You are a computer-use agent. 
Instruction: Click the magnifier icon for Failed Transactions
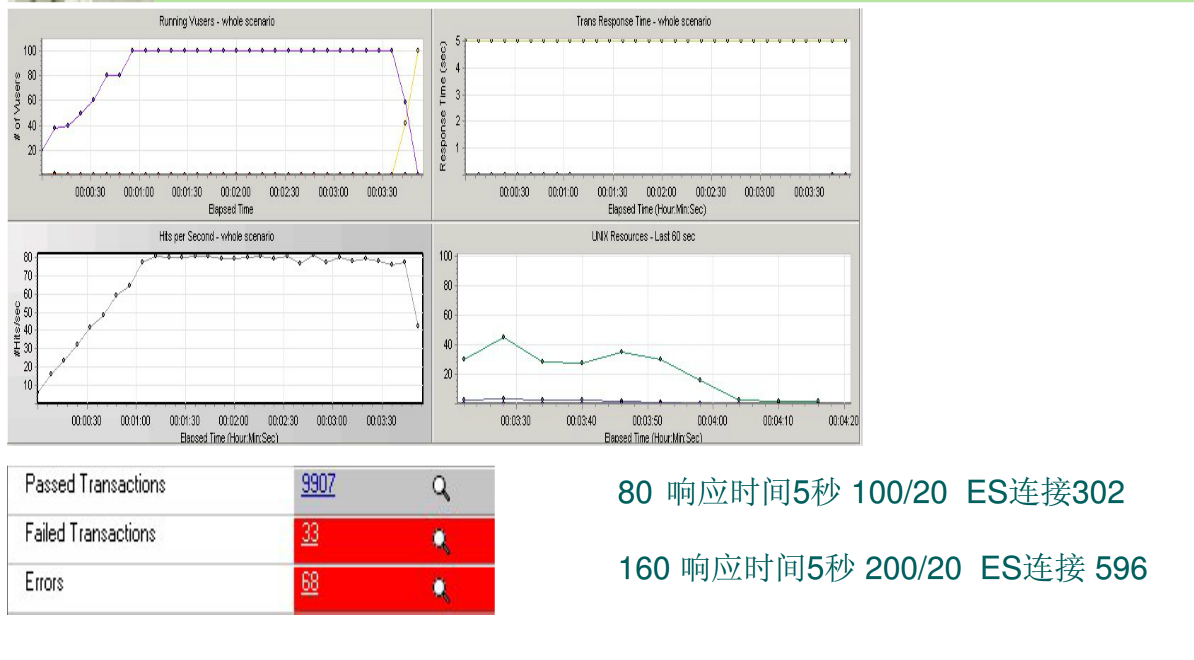441,540
